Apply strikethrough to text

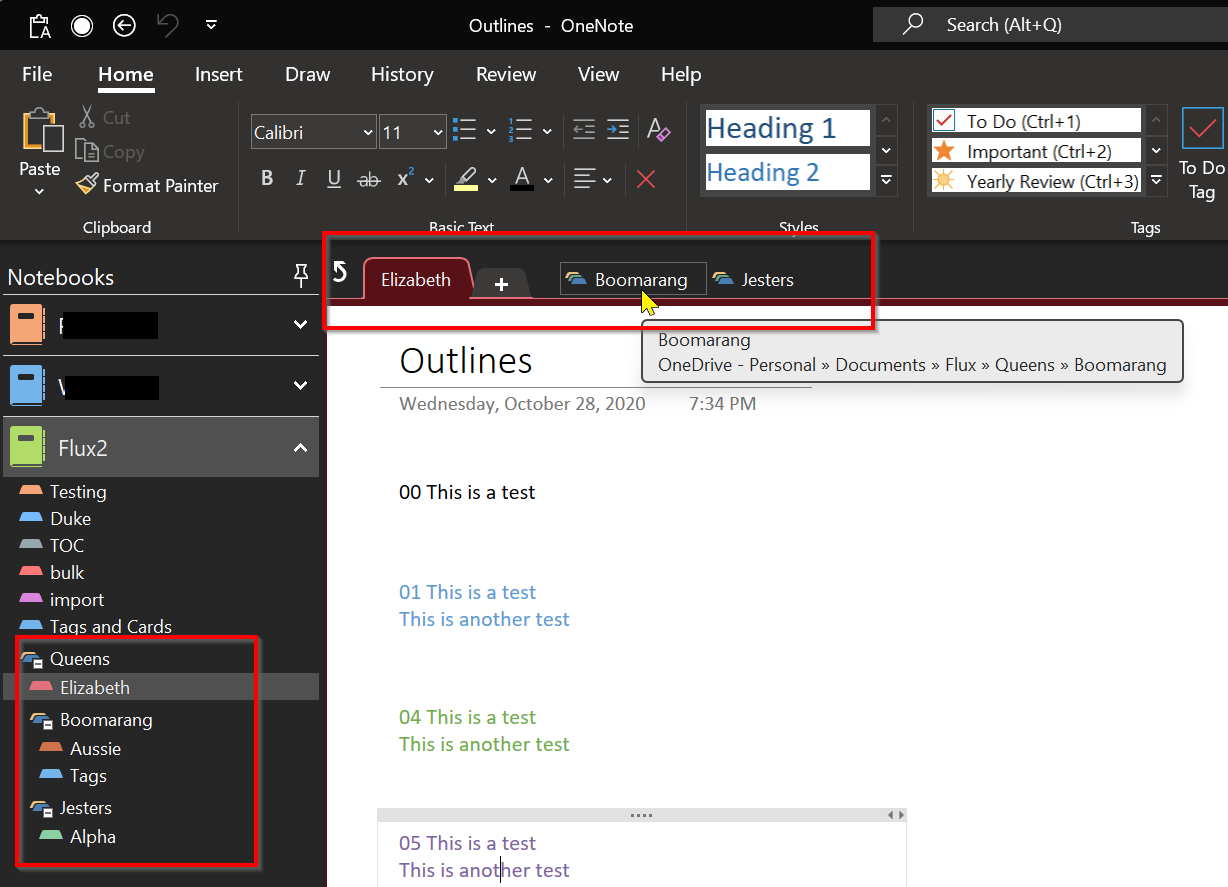coord(368,178)
